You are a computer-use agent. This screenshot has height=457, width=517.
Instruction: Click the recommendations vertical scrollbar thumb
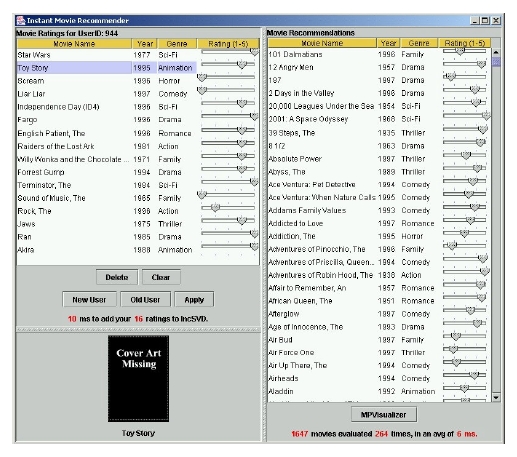(x=496, y=62)
